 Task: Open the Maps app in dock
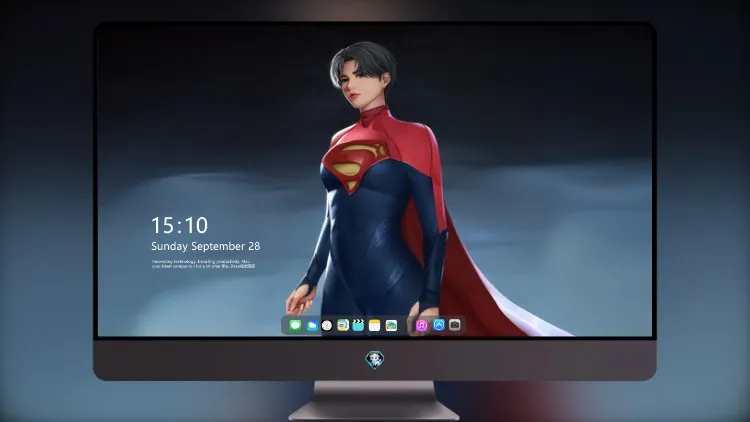pyautogui.click(x=343, y=325)
